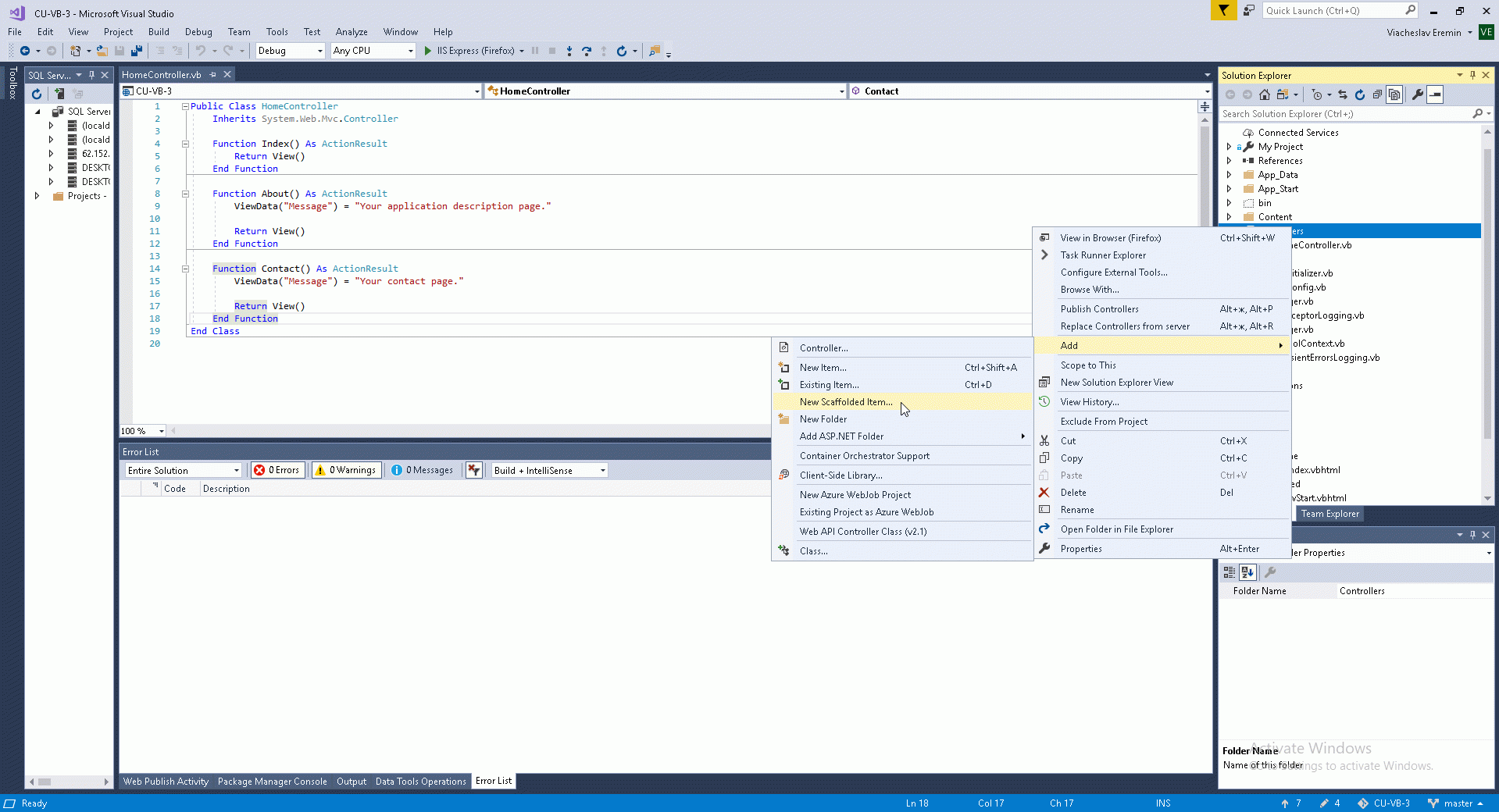Click the New Project toolbar icon
The image size is (1499, 812).
76,51
